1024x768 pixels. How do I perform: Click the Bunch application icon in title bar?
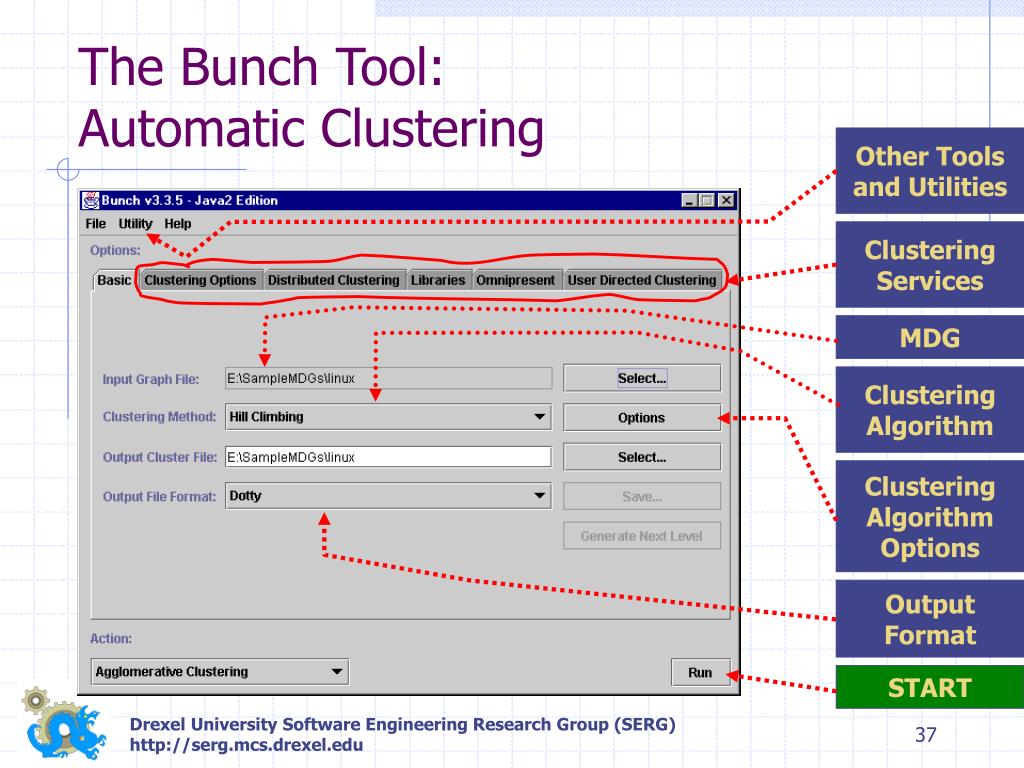[91, 200]
